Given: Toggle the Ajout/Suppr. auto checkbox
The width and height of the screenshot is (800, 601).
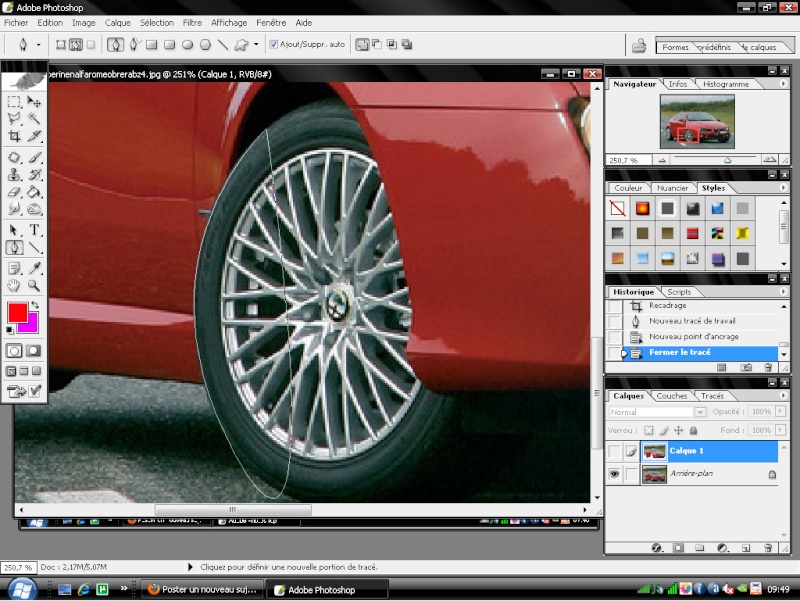Looking at the screenshot, I should pyautogui.click(x=273, y=44).
